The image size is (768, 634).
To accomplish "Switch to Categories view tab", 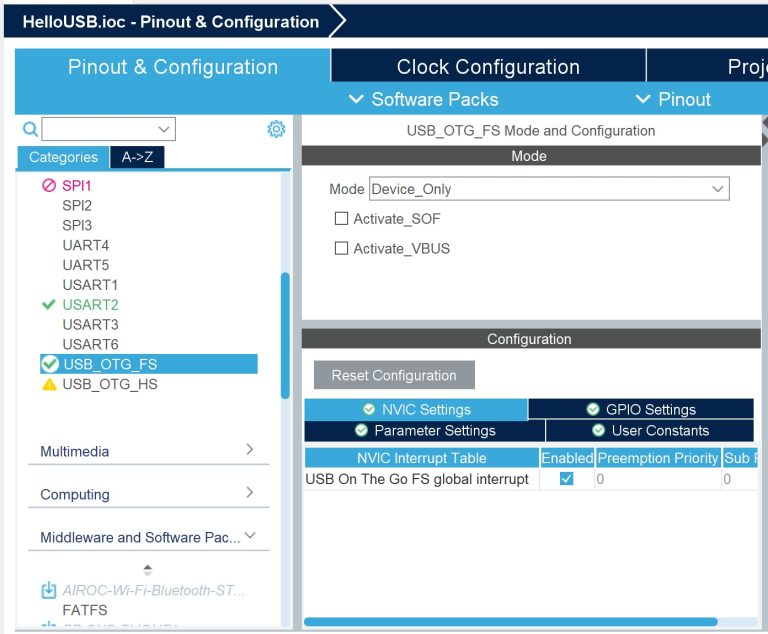I will coord(63,157).
